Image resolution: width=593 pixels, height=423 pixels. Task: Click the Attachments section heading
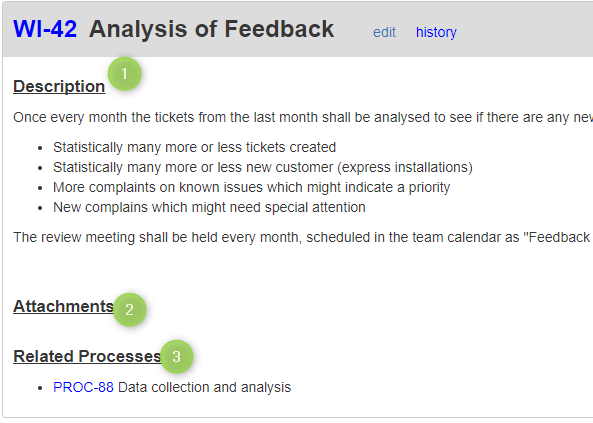coord(63,306)
